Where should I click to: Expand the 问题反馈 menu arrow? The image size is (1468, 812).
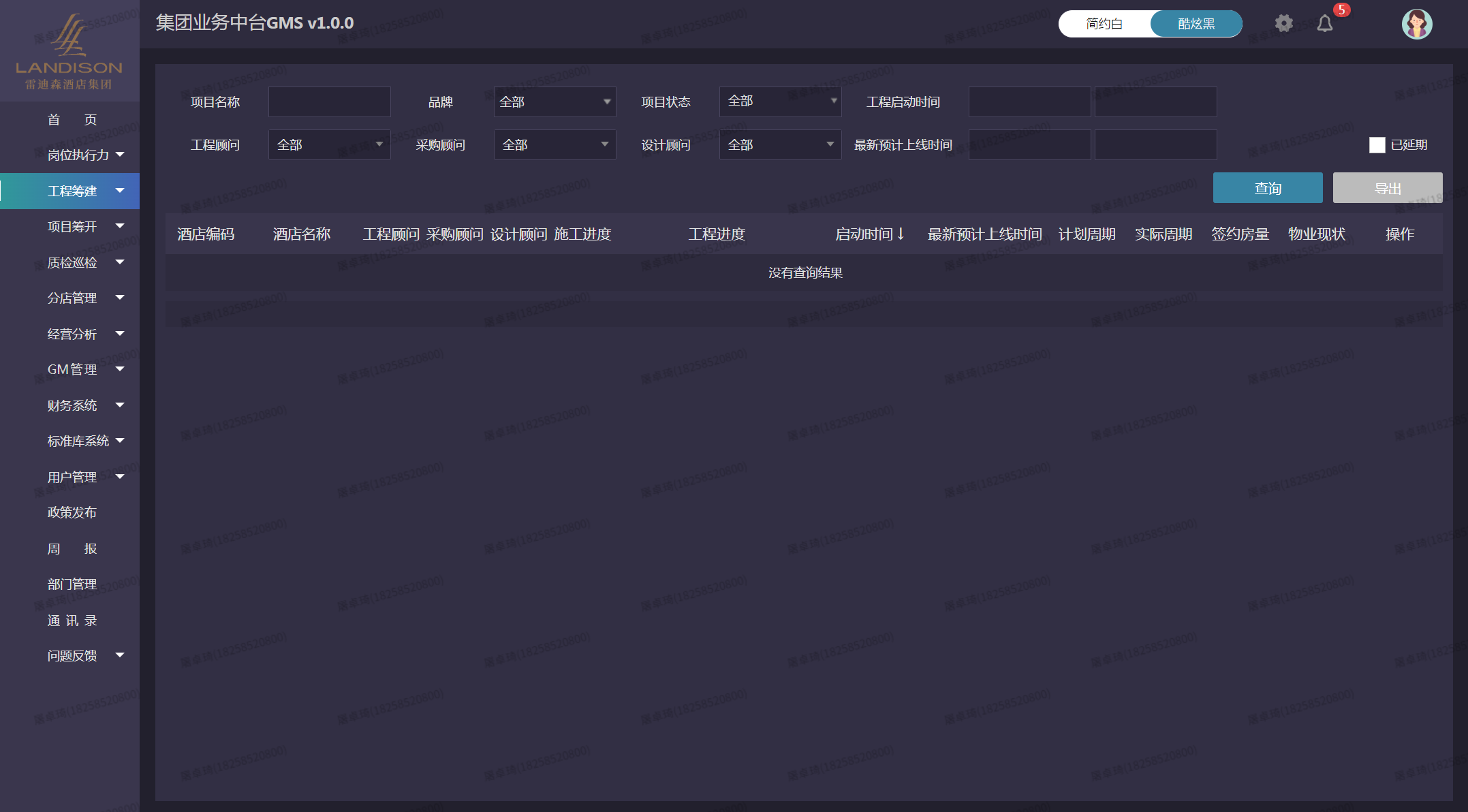click(x=120, y=655)
